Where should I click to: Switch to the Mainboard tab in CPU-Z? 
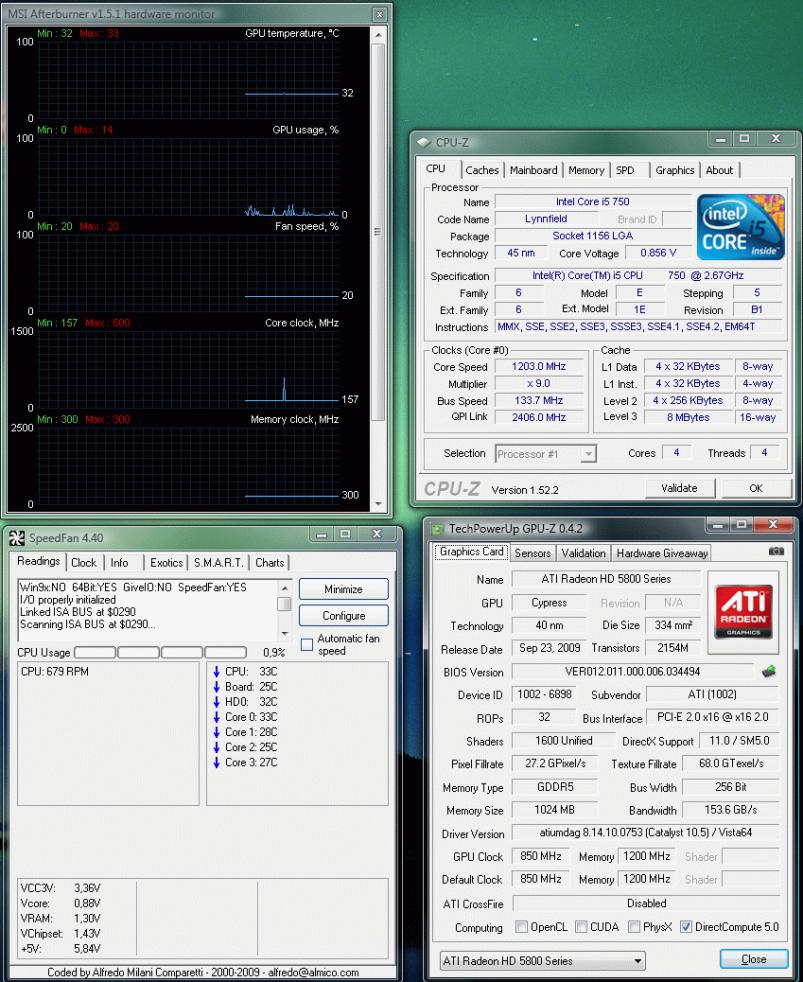(533, 170)
